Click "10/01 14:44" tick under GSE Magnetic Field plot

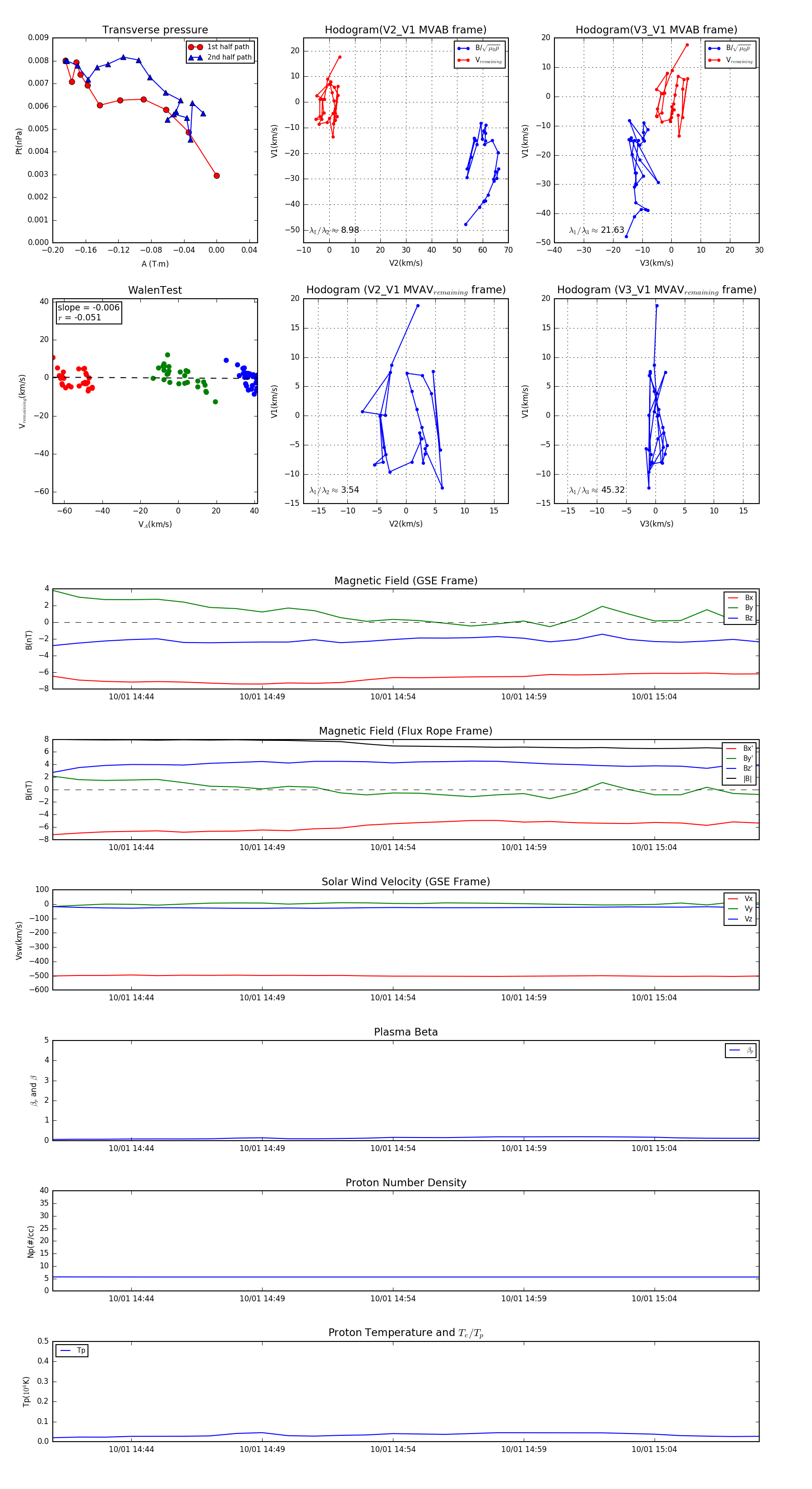click(131, 697)
